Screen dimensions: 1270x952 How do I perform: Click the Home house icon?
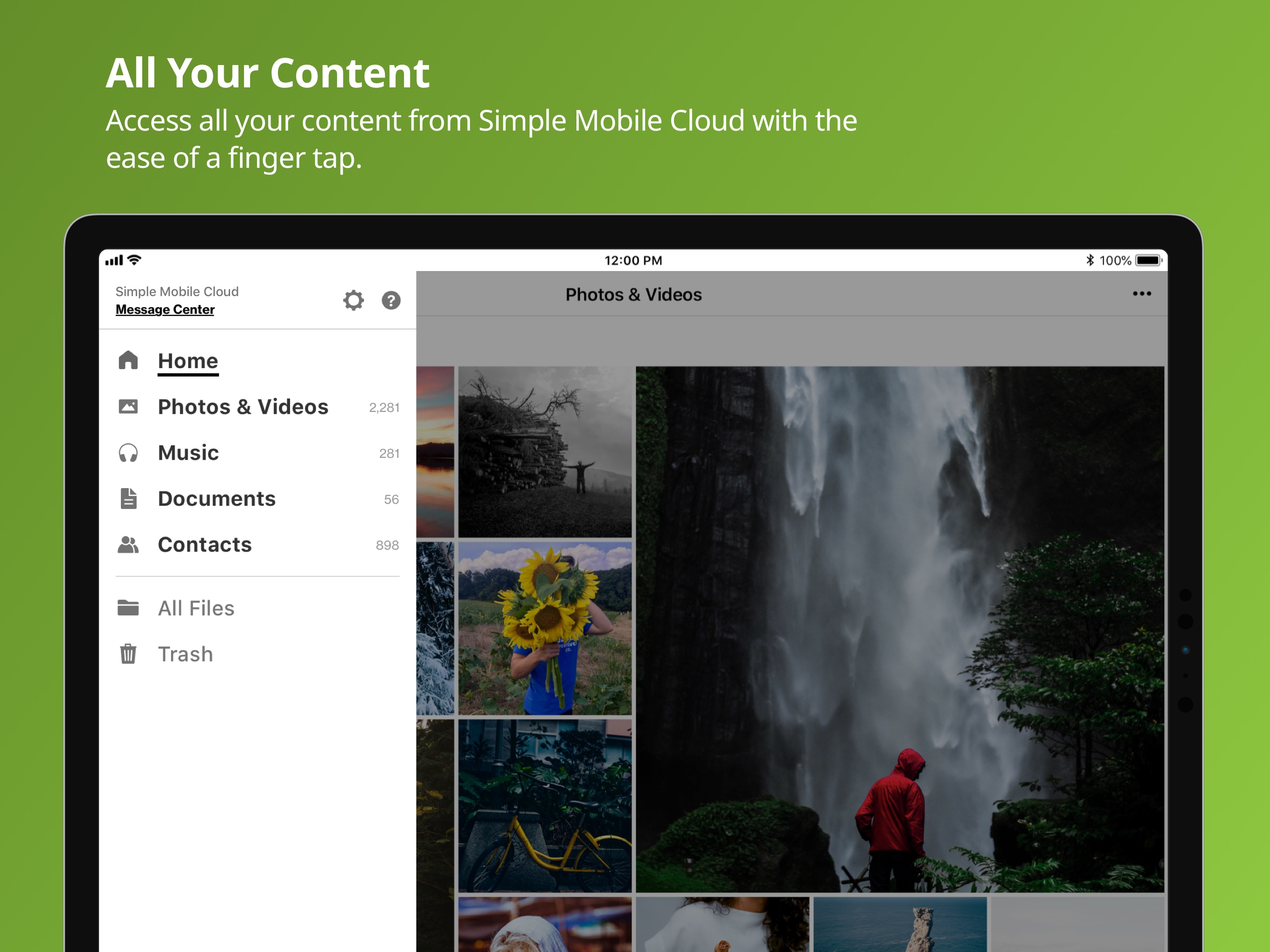click(x=128, y=361)
